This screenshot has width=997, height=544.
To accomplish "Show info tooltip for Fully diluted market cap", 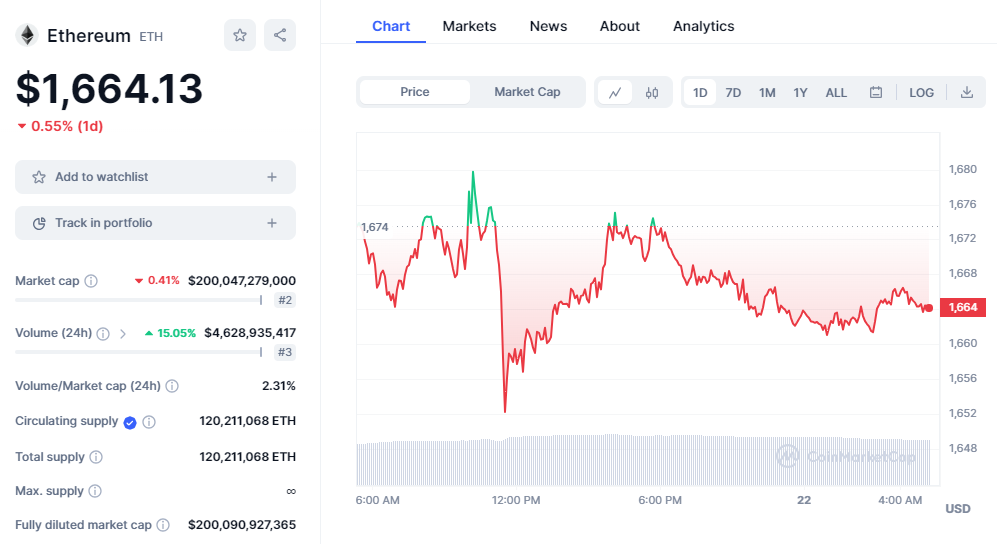I will tap(163, 525).
